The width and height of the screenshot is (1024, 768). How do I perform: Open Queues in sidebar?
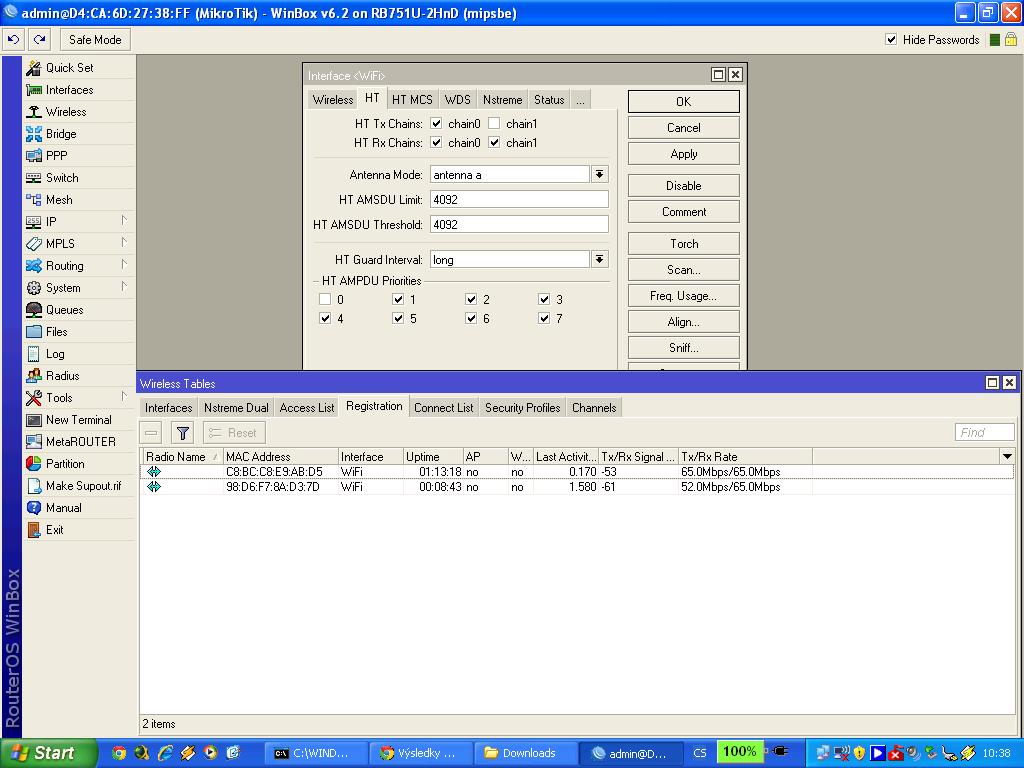[64, 310]
